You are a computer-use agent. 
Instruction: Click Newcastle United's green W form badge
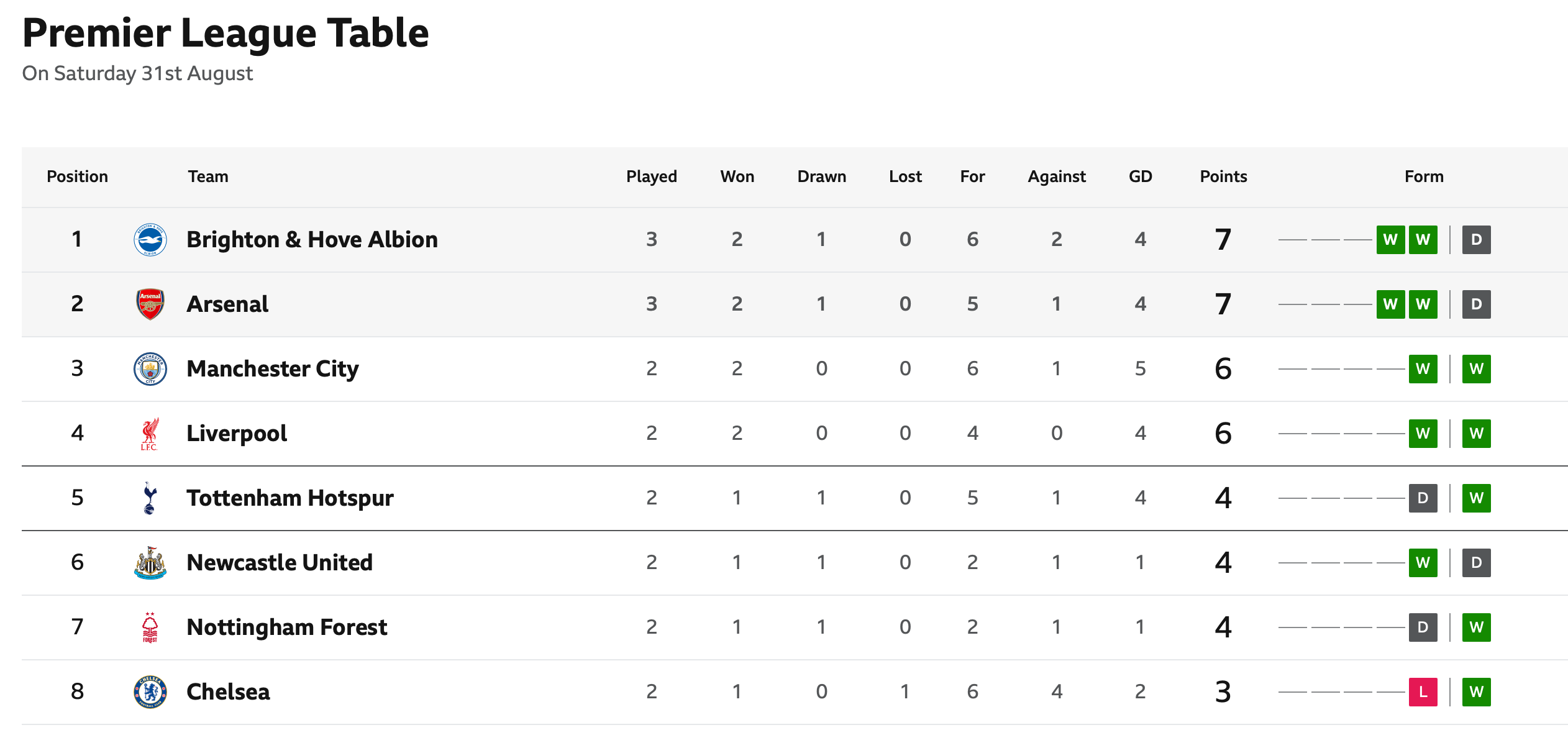(1423, 563)
